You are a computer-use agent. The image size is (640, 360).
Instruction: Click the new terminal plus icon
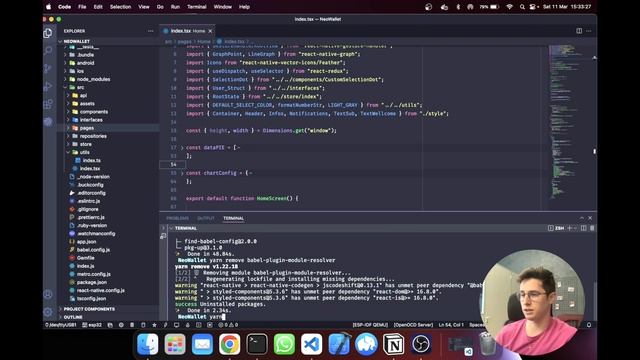[x=569, y=228]
